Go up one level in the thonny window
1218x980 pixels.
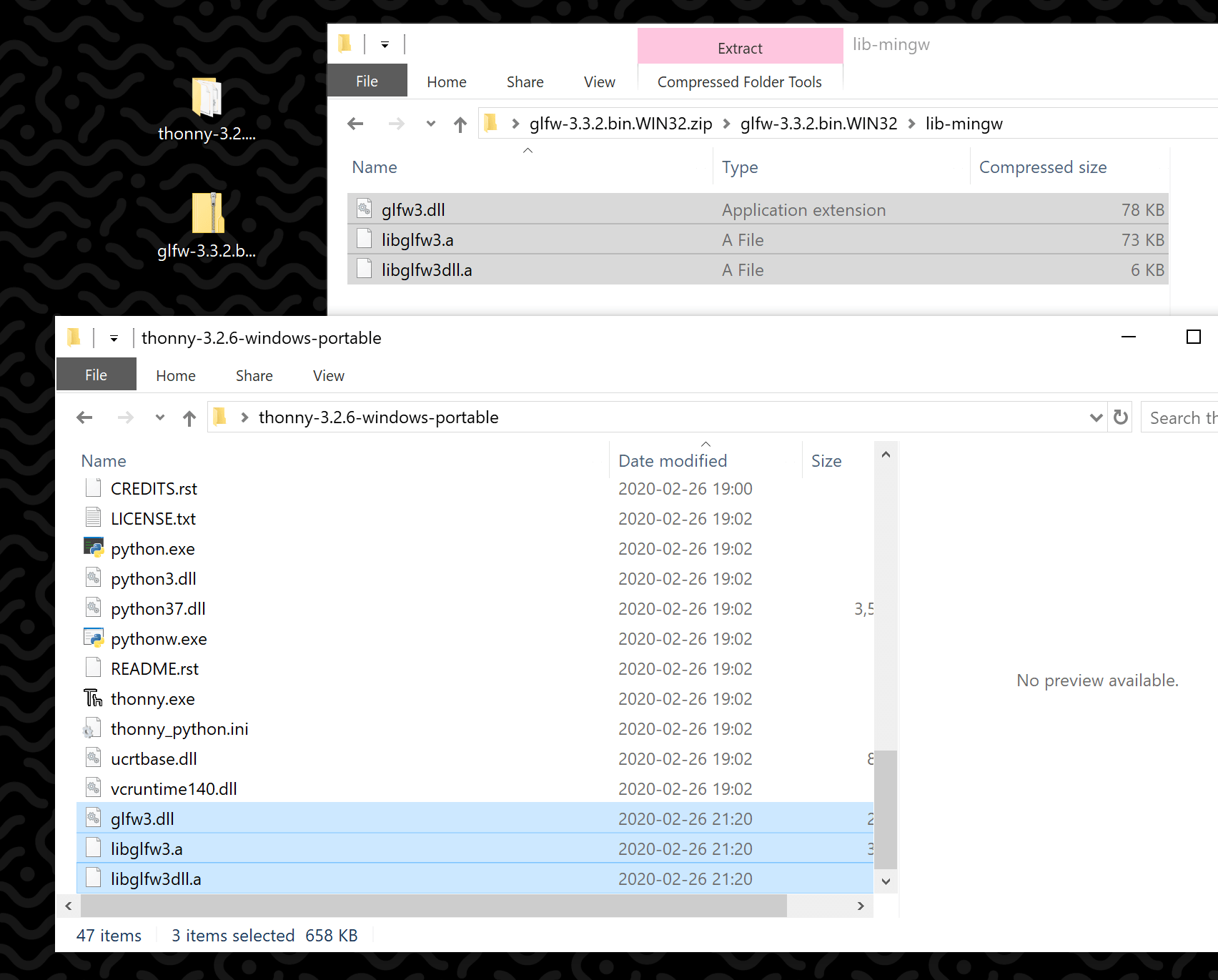[189, 418]
